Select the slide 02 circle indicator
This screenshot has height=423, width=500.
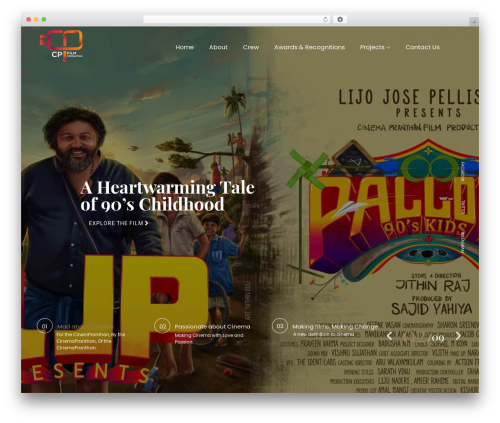point(162,326)
